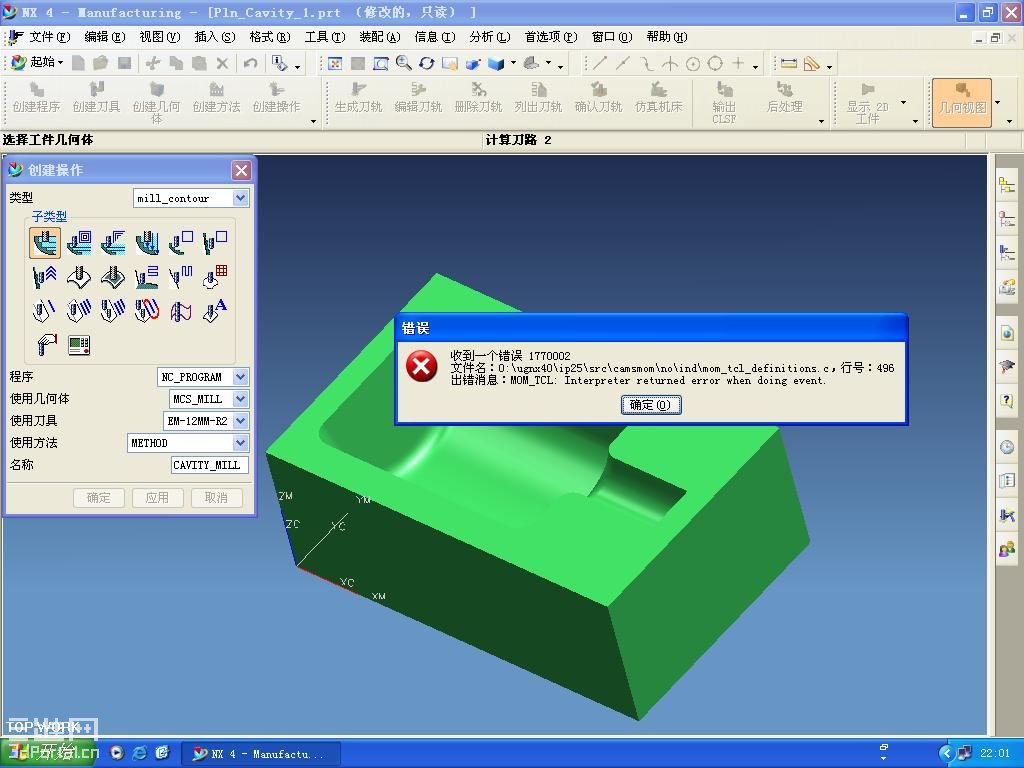The image size is (1024, 768).
Task: Open the 插入(S) menu
Action: 215,37
